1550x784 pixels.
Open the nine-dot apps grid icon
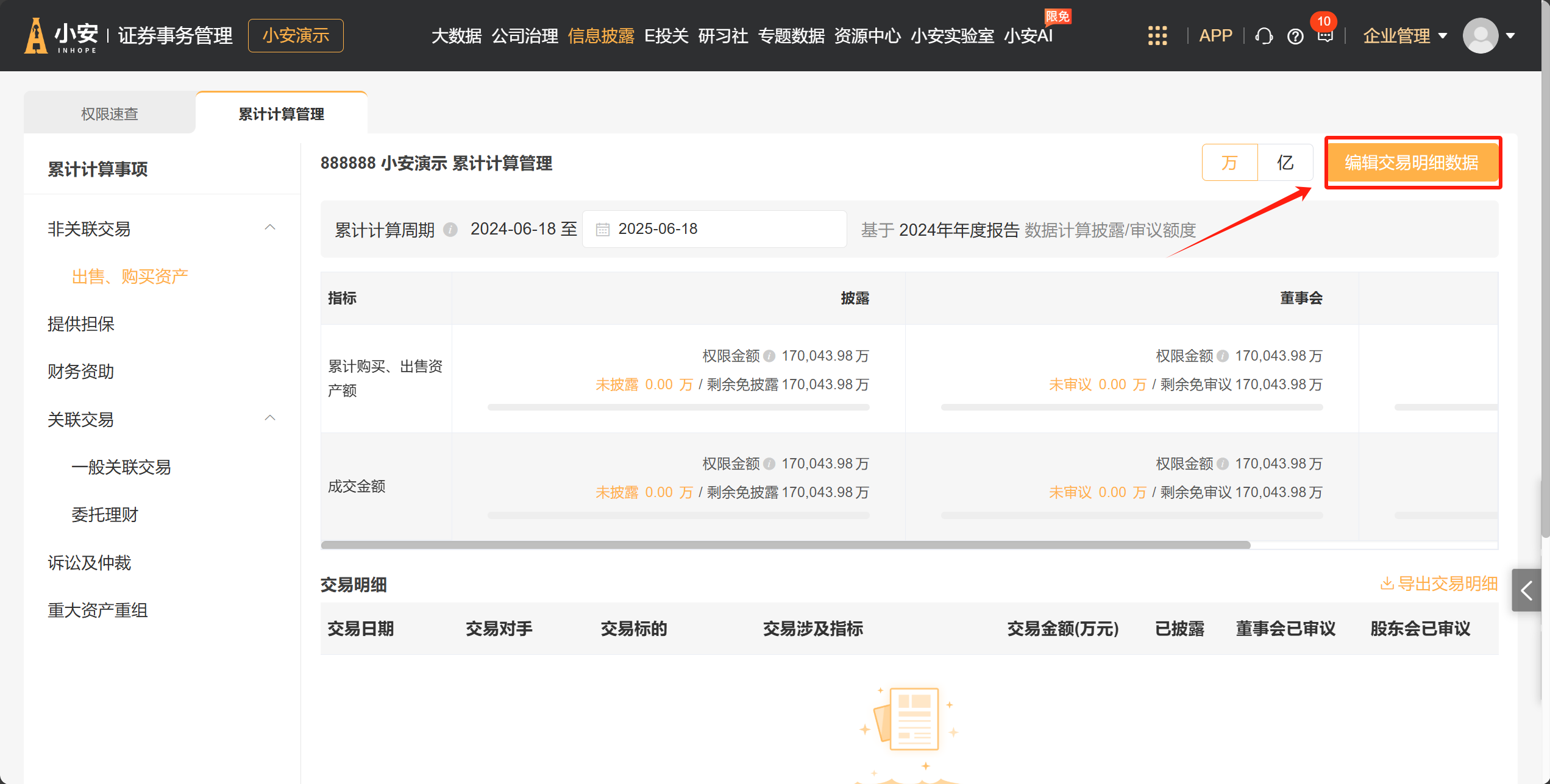coord(1157,35)
